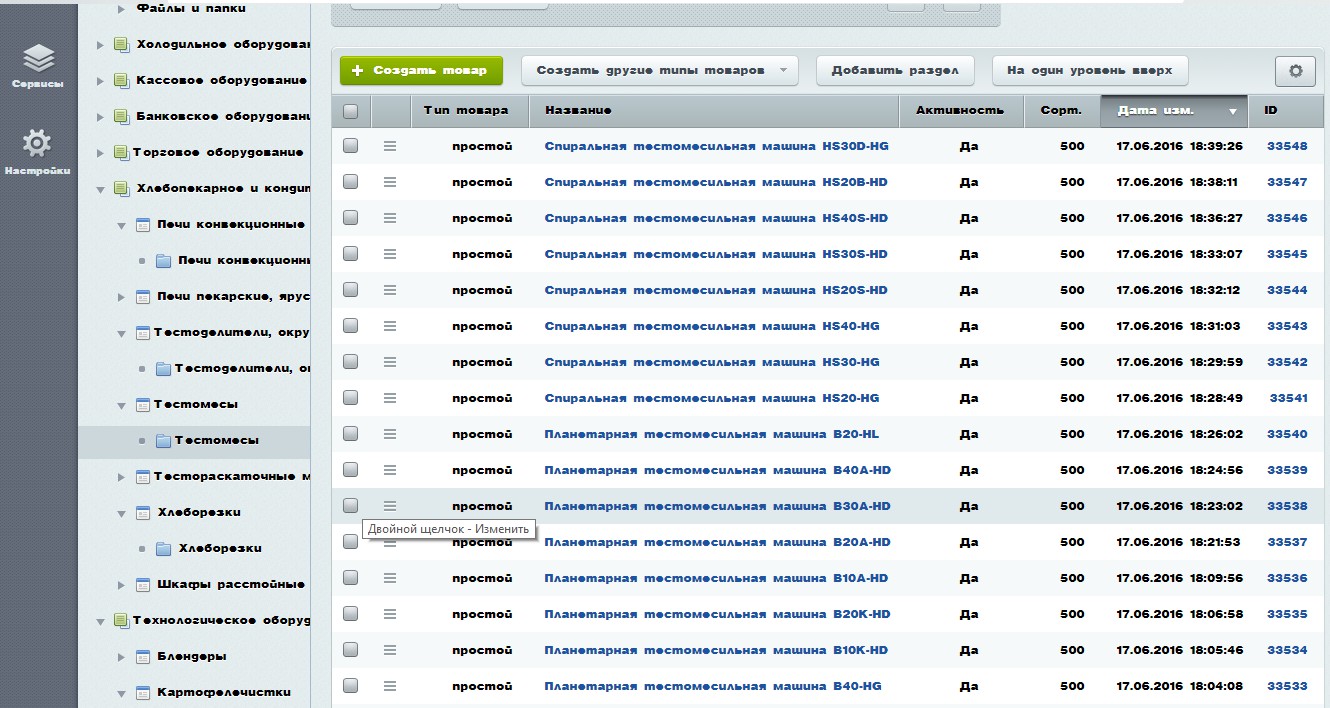Open row menu for B40-HG
This screenshot has width=1330, height=708.
pyautogui.click(x=390, y=686)
